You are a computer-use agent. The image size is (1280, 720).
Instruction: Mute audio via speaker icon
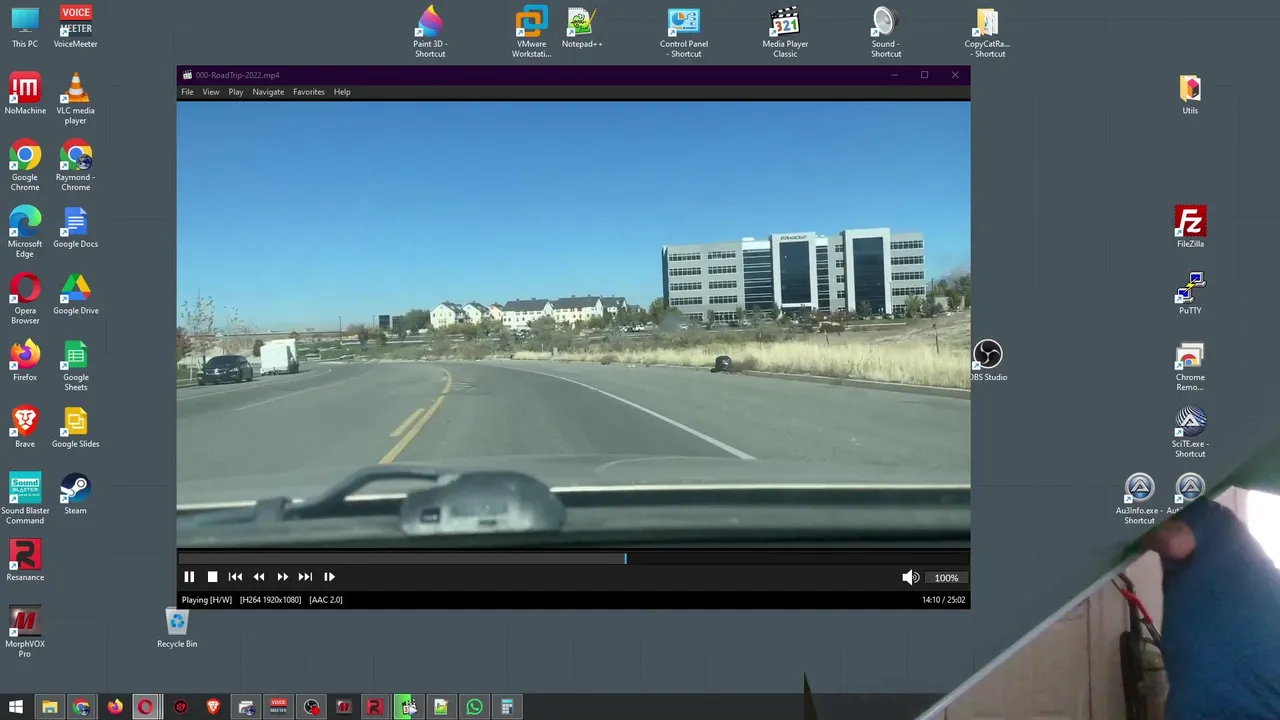click(x=910, y=577)
